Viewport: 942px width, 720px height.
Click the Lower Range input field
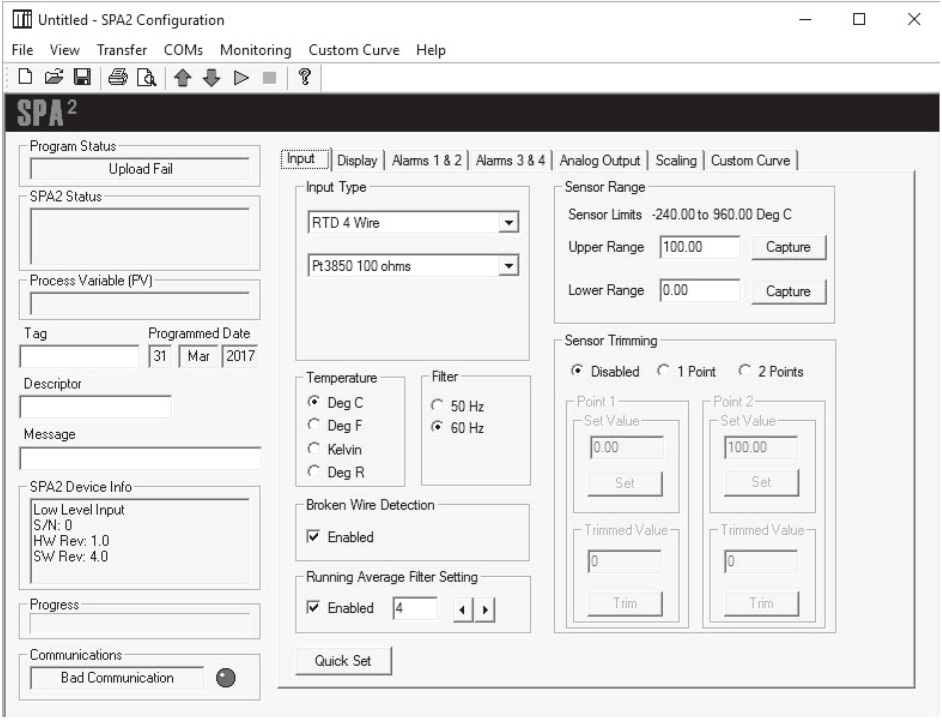(699, 291)
